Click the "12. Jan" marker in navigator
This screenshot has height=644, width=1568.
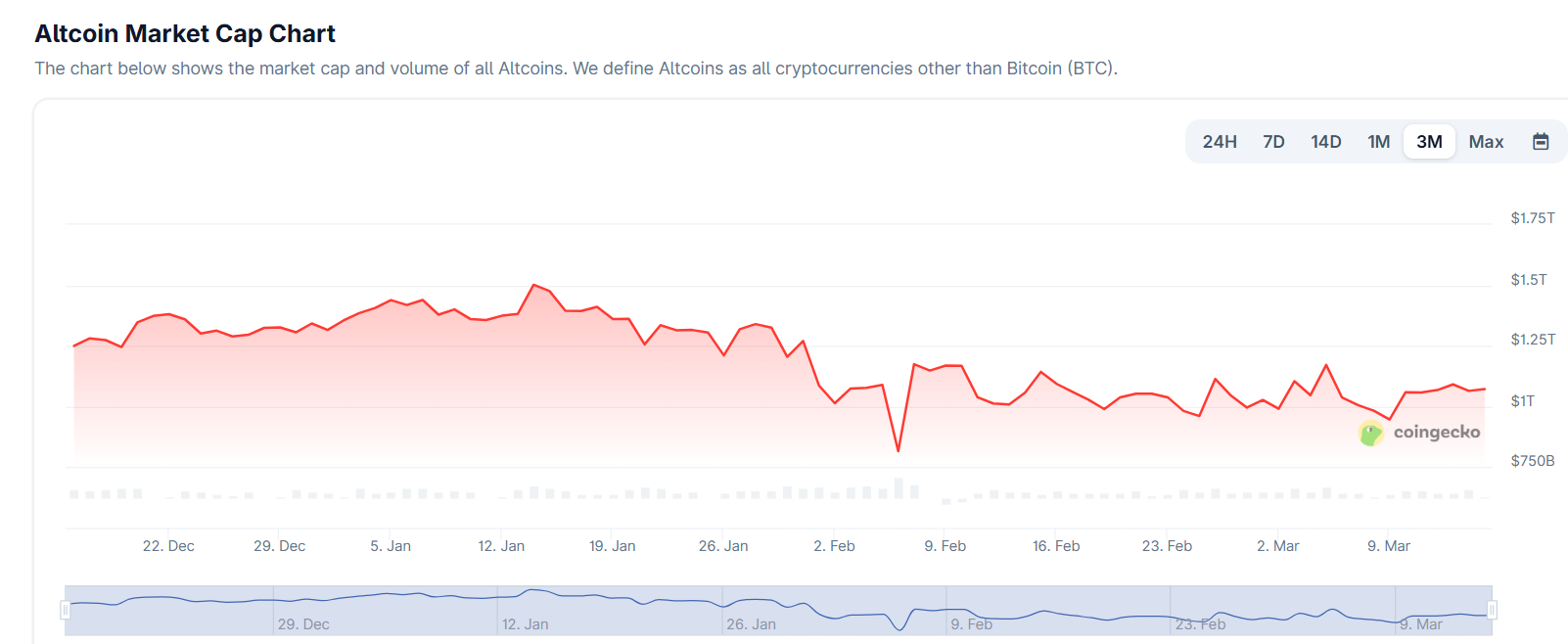(x=526, y=624)
